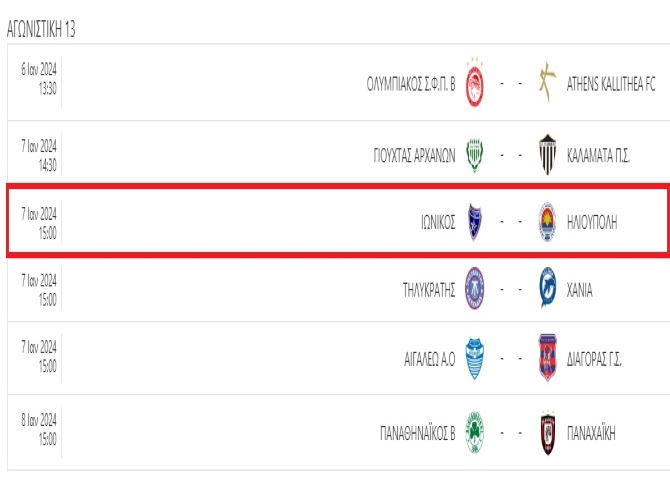The width and height of the screenshot is (670, 480).
Task: Open the Panachaiki red-black crest
Action: pos(547,432)
